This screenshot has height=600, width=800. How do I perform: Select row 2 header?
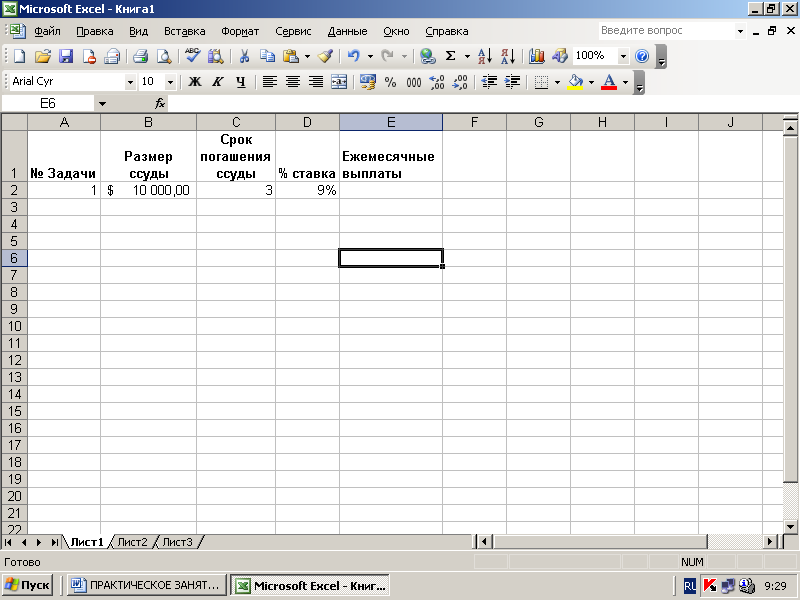point(14,190)
